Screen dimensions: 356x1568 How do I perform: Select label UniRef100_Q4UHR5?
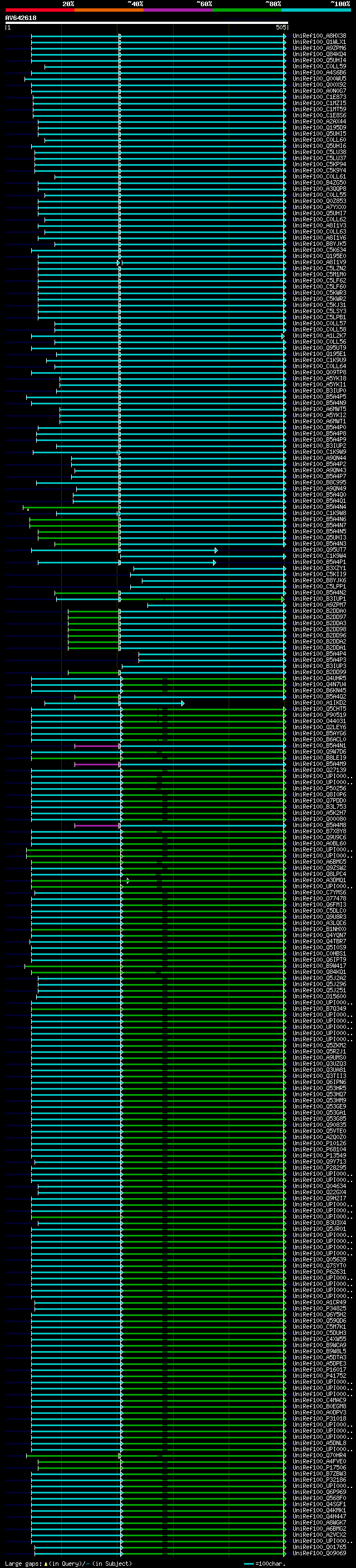click(x=319, y=678)
